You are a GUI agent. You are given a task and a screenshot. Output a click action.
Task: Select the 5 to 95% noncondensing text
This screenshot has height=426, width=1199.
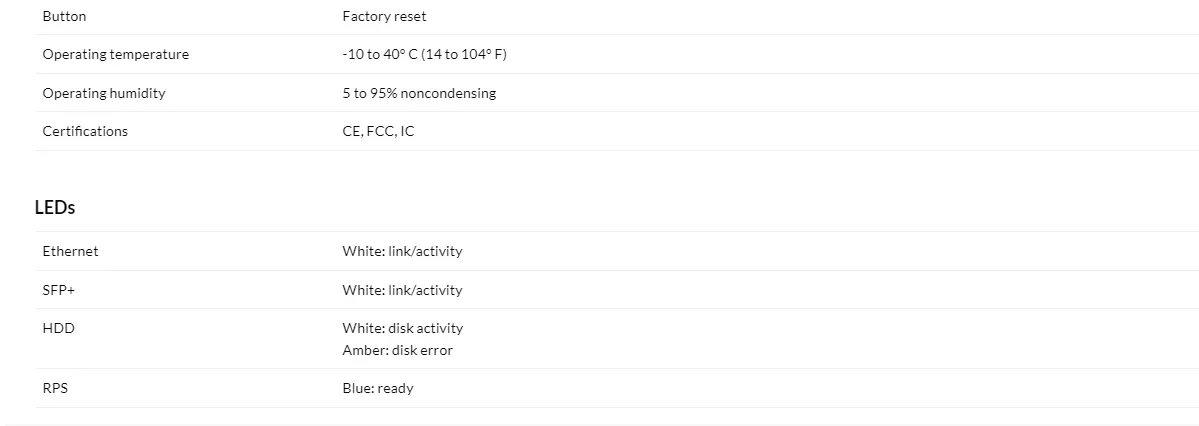(x=419, y=93)
